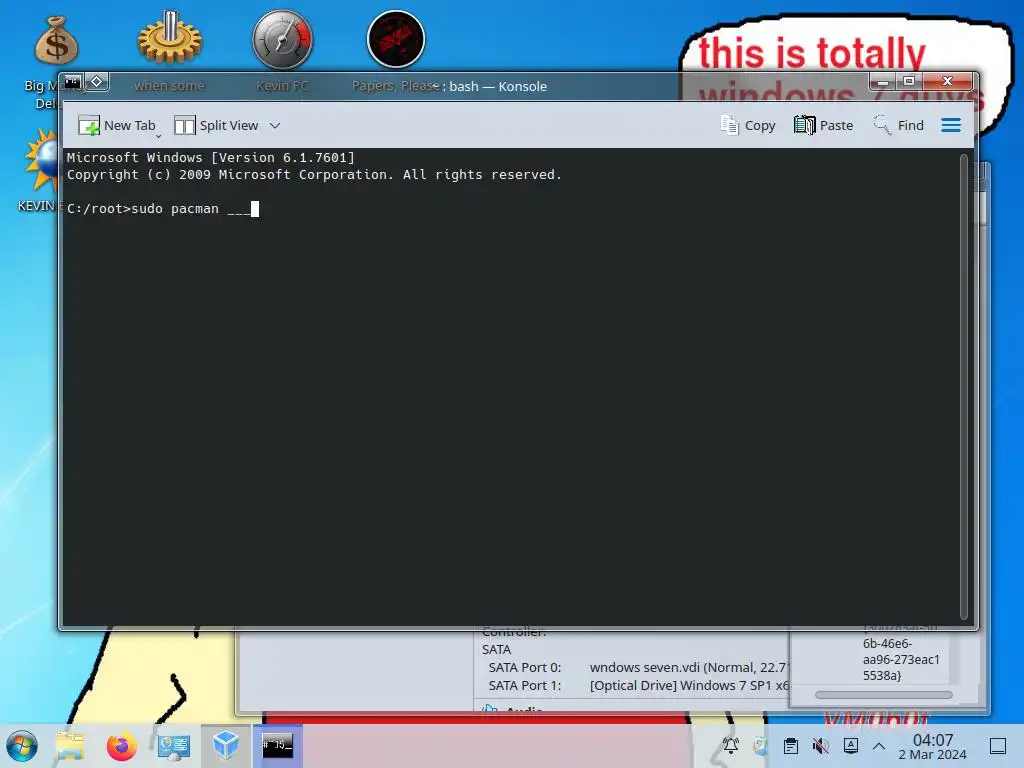Image resolution: width=1024 pixels, height=768 pixels.
Task: Click the muted volume tray icon
Action: [x=820, y=745]
